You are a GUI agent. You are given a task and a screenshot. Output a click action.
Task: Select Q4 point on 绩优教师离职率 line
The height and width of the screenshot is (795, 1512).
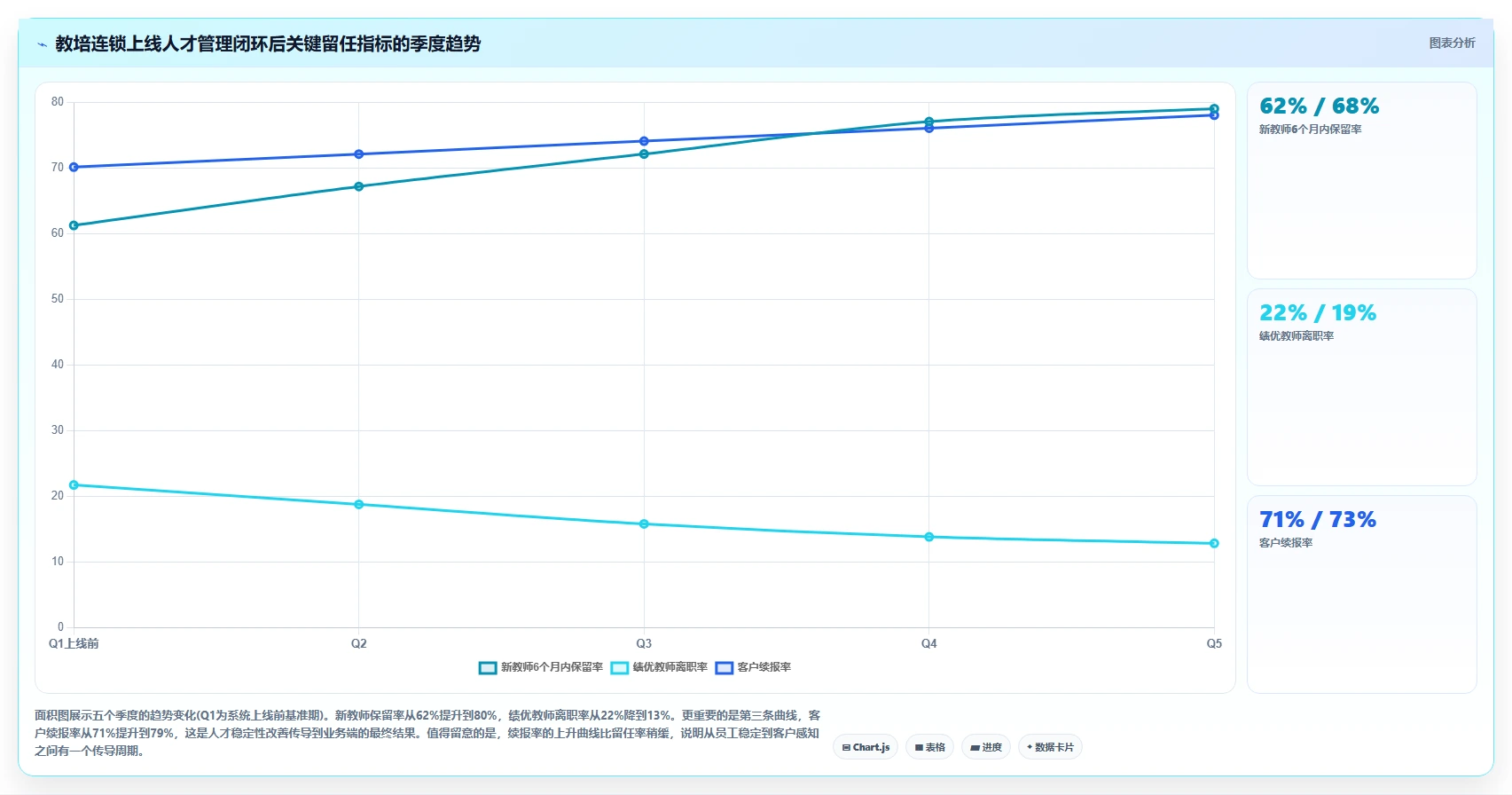[929, 537]
